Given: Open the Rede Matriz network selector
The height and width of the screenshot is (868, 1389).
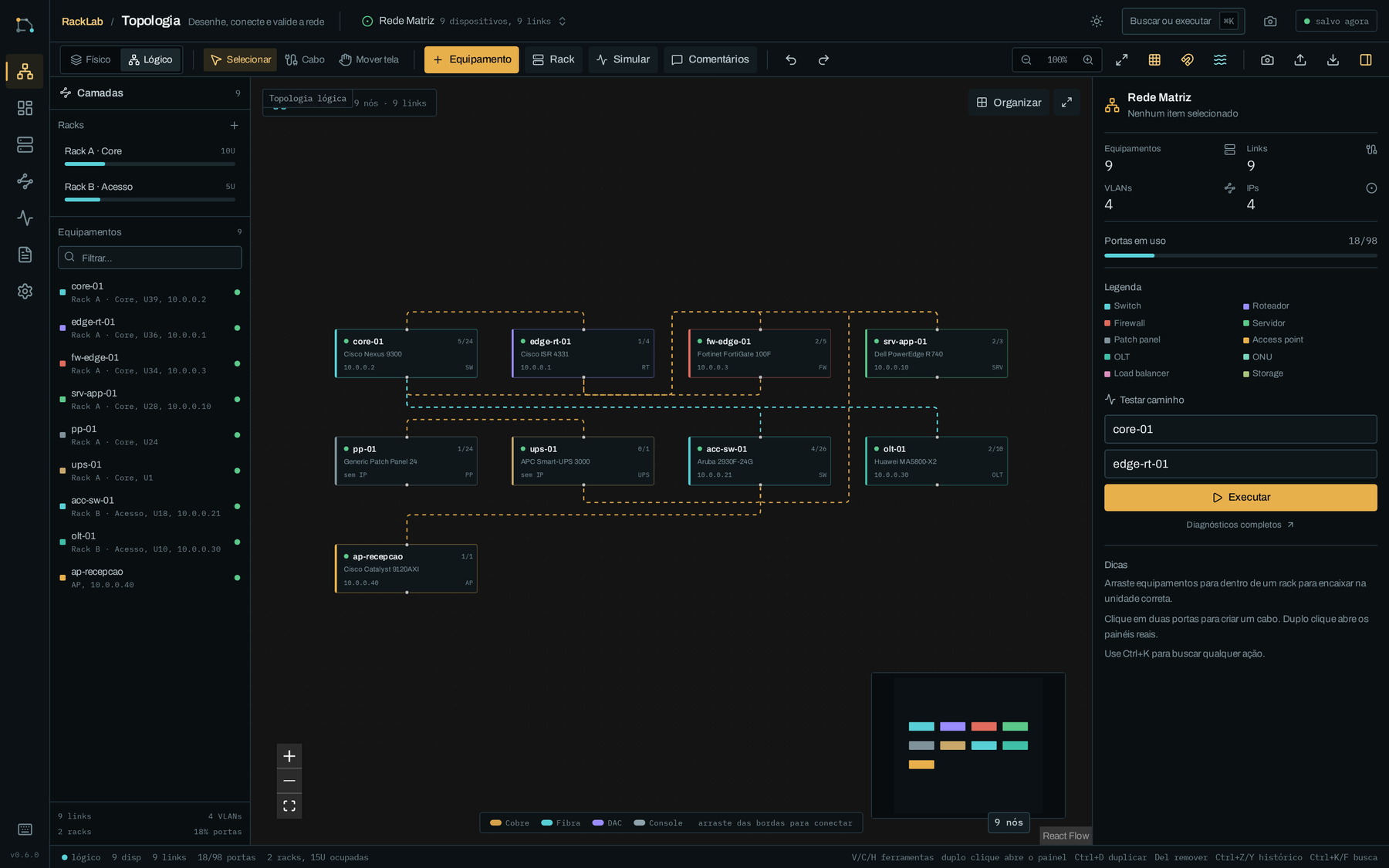Looking at the screenshot, I should pyautogui.click(x=464, y=21).
